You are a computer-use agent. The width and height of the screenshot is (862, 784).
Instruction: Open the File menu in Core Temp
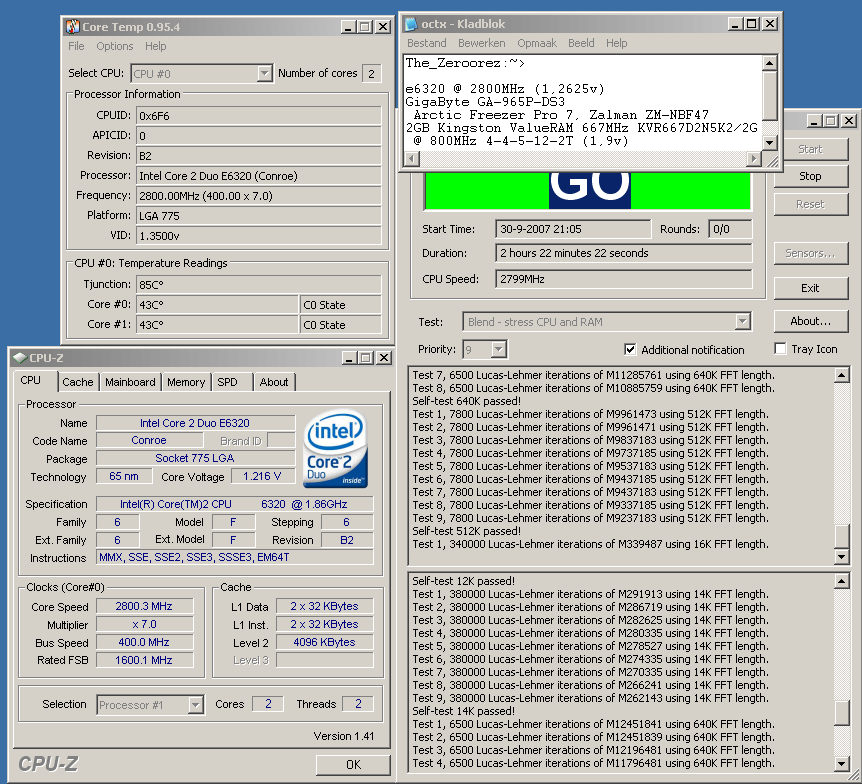point(76,46)
